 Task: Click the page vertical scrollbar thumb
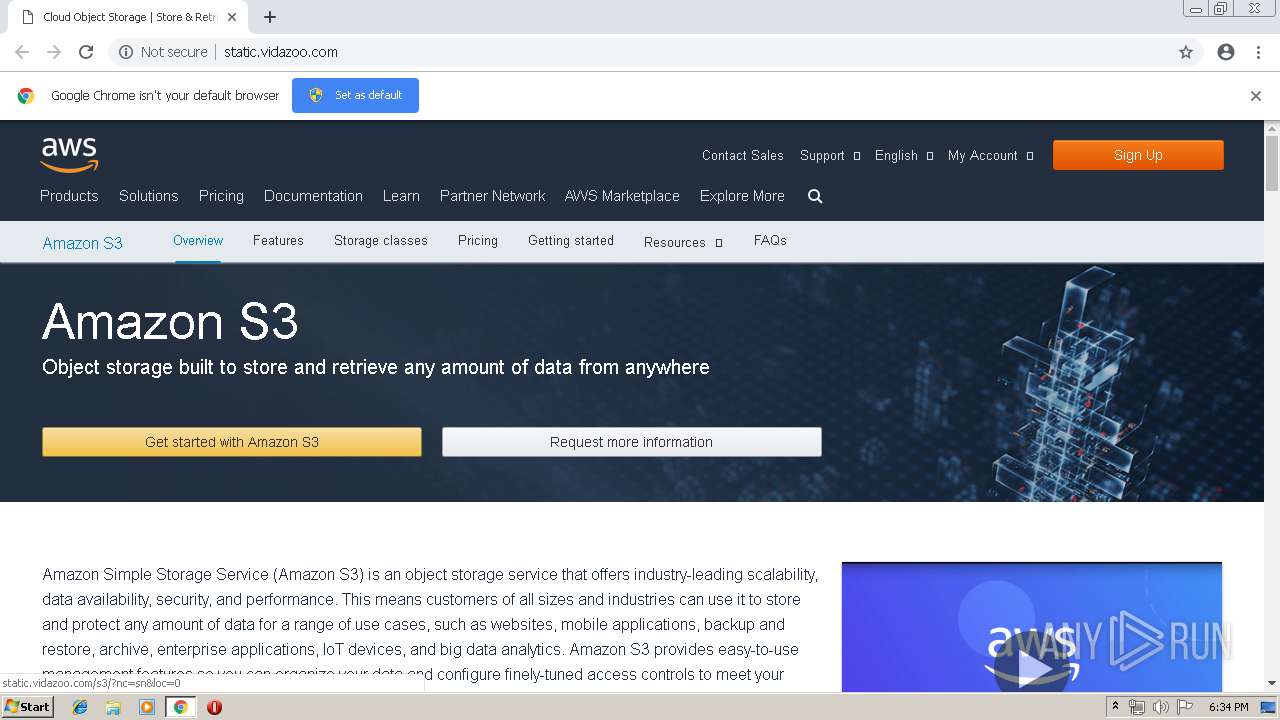click(x=1272, y=163)
